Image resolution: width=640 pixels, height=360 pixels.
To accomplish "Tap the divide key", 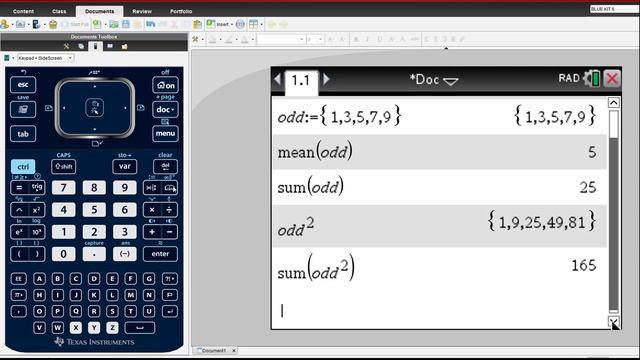I will tap(169, 210).
